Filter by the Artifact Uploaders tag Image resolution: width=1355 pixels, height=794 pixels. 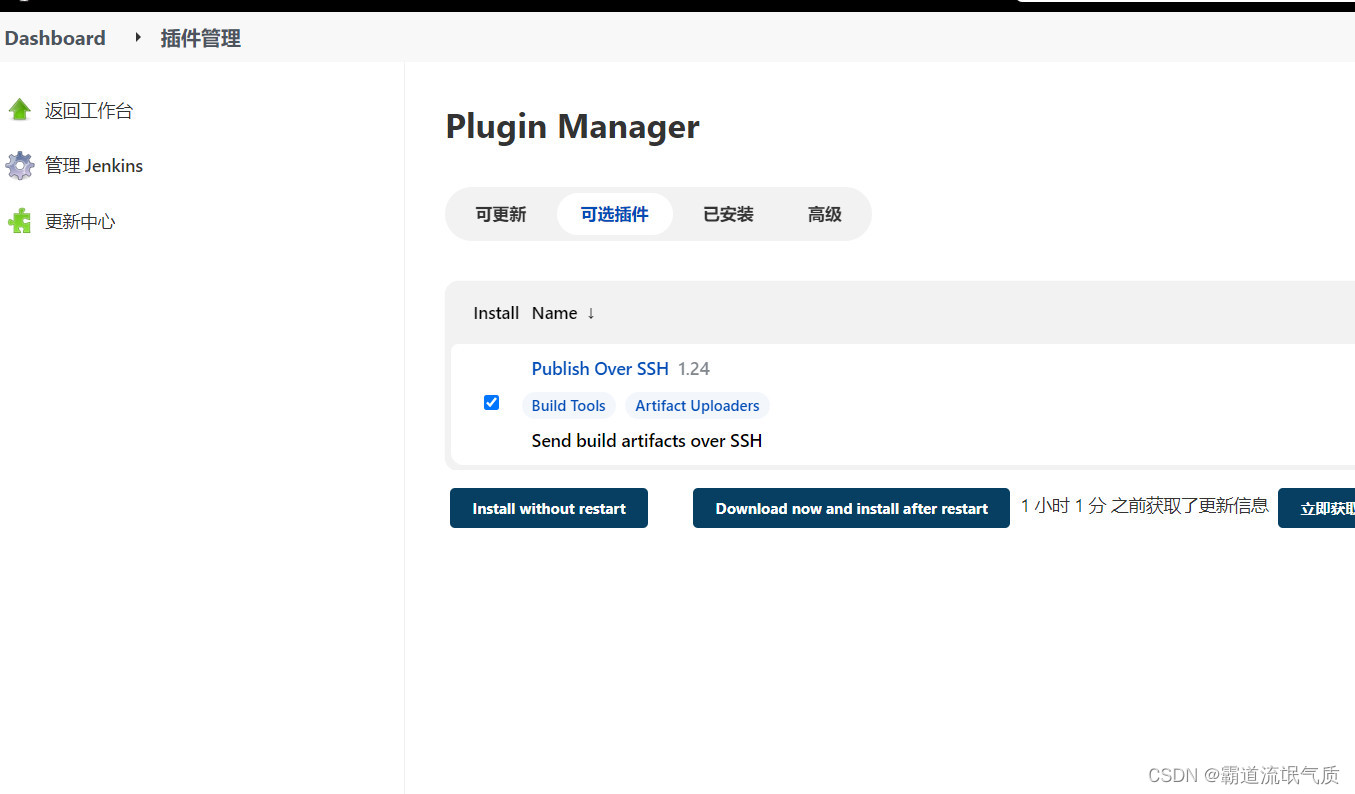tap(697, 406)
